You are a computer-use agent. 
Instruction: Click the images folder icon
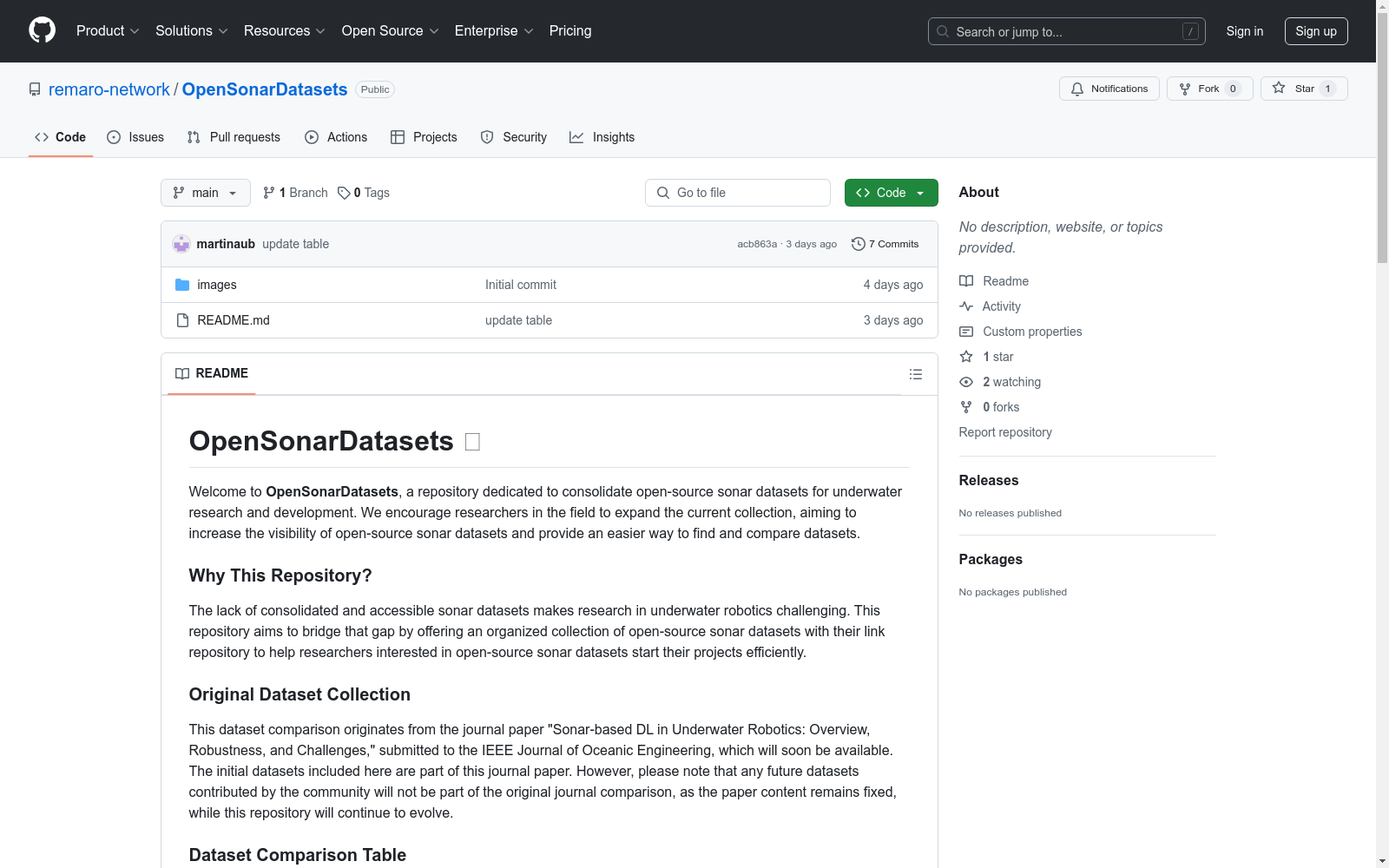tap(182, 285)
